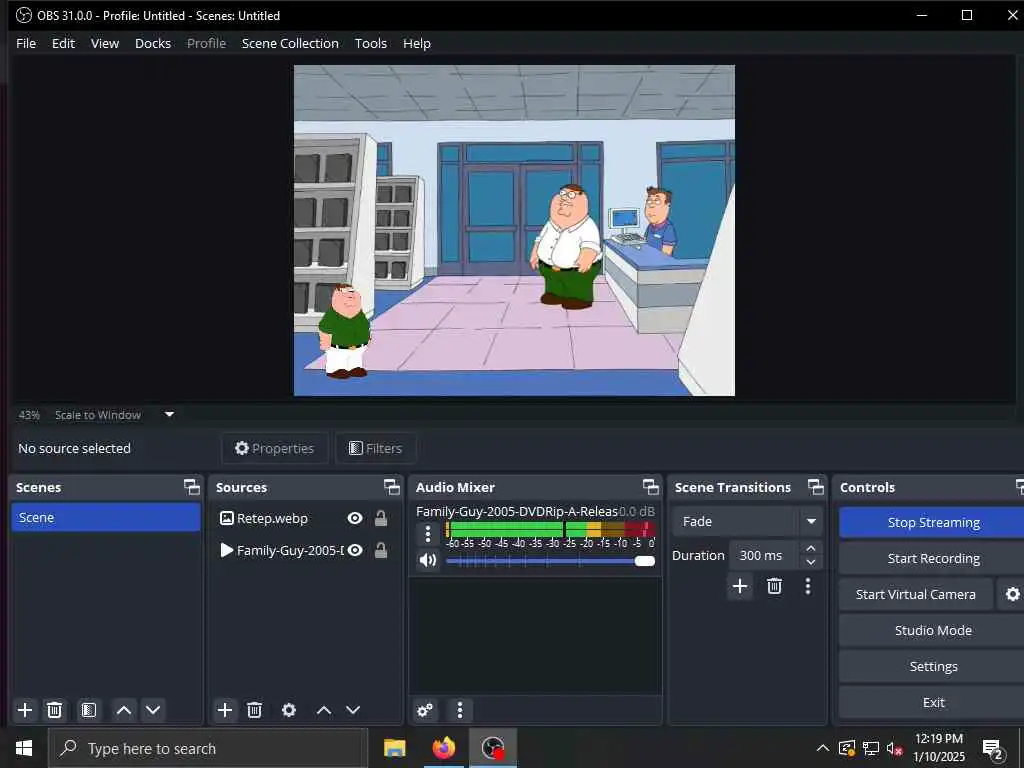Select the Scene entry in the Scenes list
Image resolution: width=1024 pixels, height=768 pixels.
(106, 517)
